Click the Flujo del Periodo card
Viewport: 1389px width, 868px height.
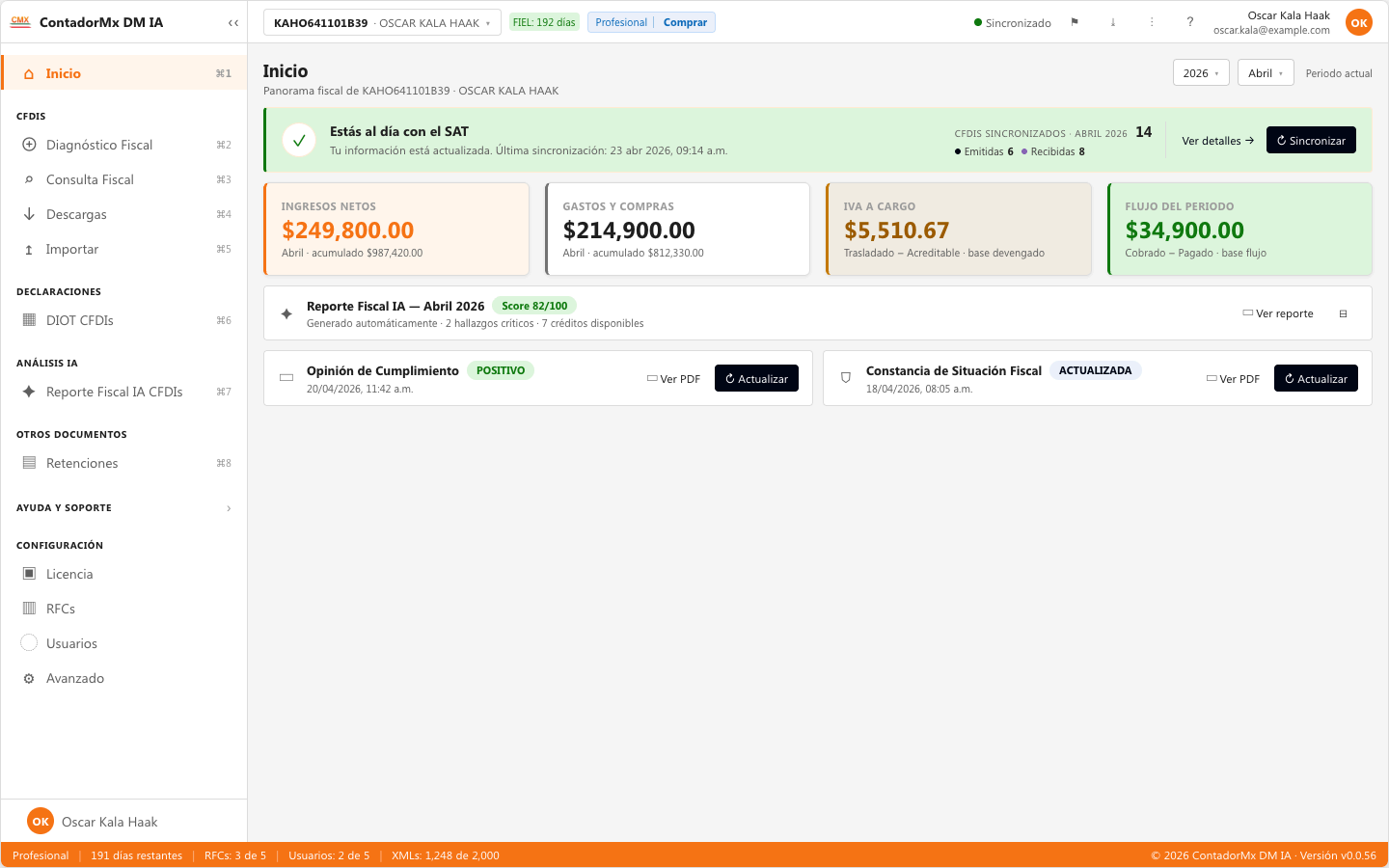[1240, 230]
